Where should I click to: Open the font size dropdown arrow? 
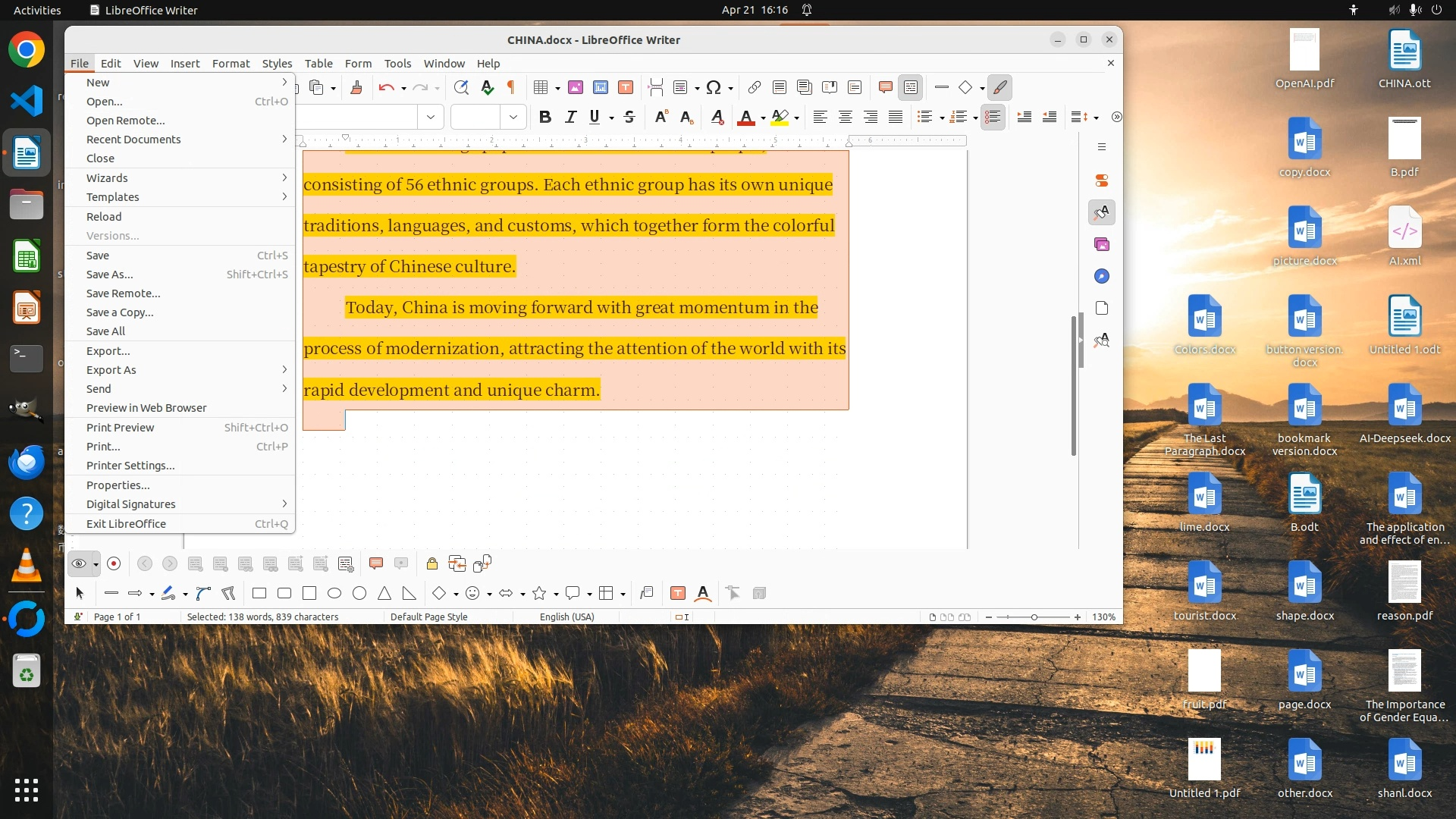513,117
